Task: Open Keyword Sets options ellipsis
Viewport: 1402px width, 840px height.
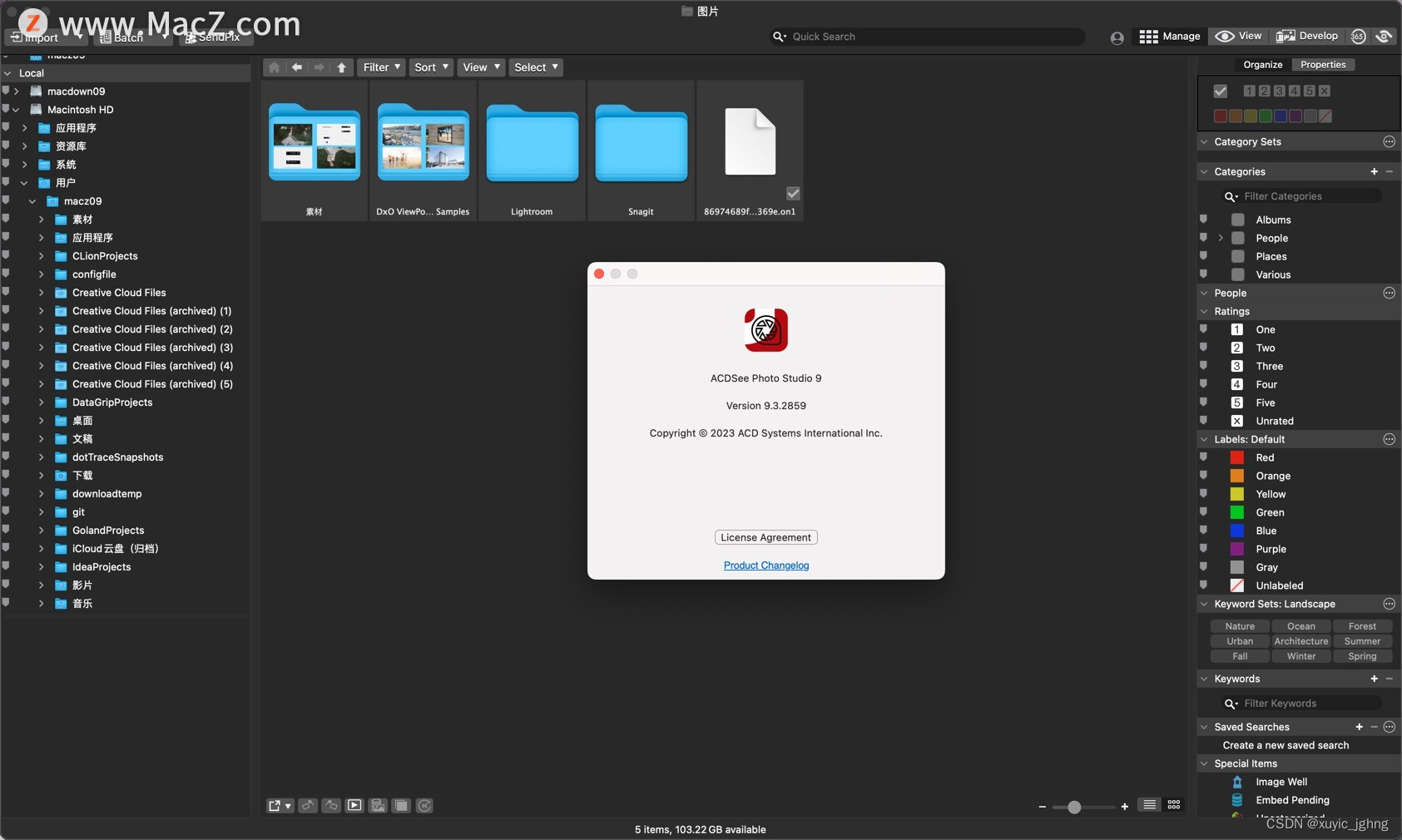Action: 1389,604
